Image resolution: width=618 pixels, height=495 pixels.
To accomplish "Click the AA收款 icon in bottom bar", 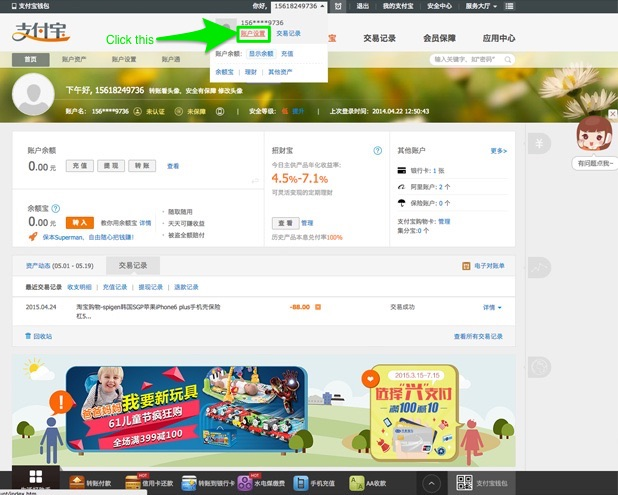I will click(357, 484).
